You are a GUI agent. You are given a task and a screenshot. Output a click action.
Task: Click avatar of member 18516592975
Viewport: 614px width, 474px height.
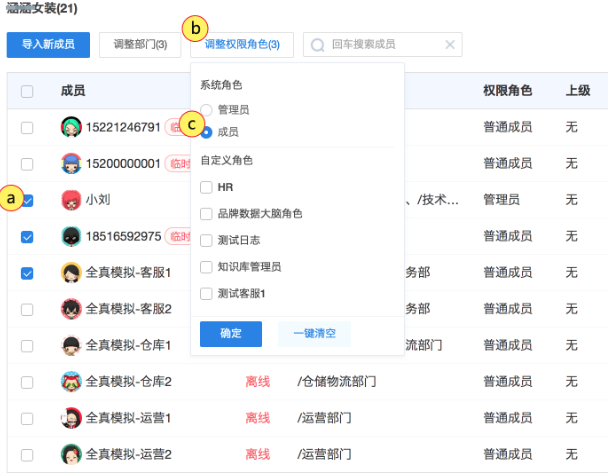pos(71,236)
